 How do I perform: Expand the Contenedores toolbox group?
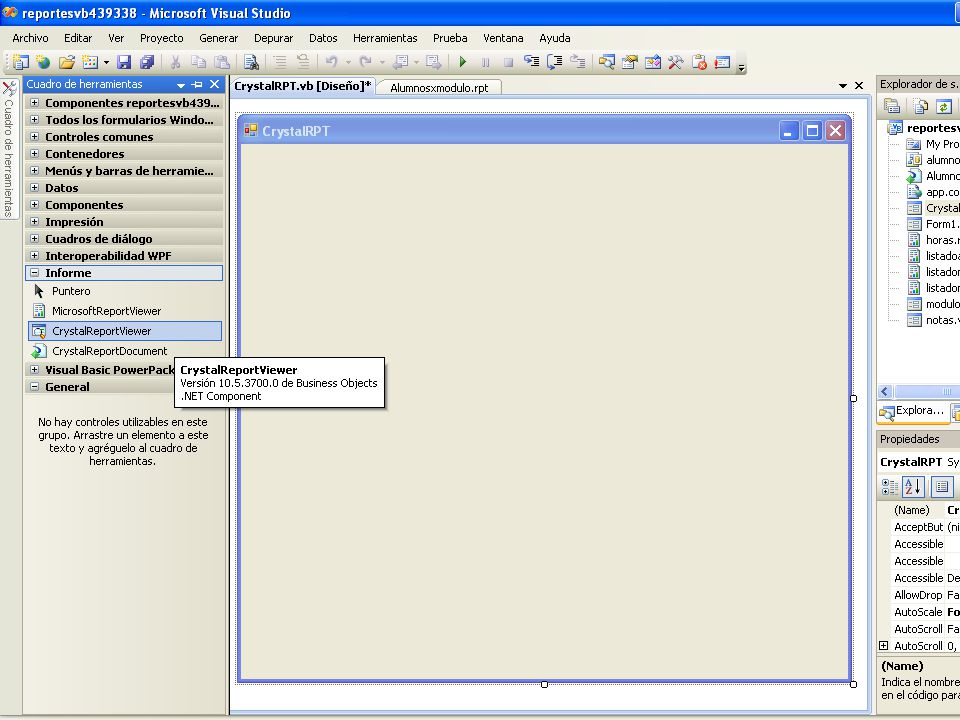pos(35,154)
